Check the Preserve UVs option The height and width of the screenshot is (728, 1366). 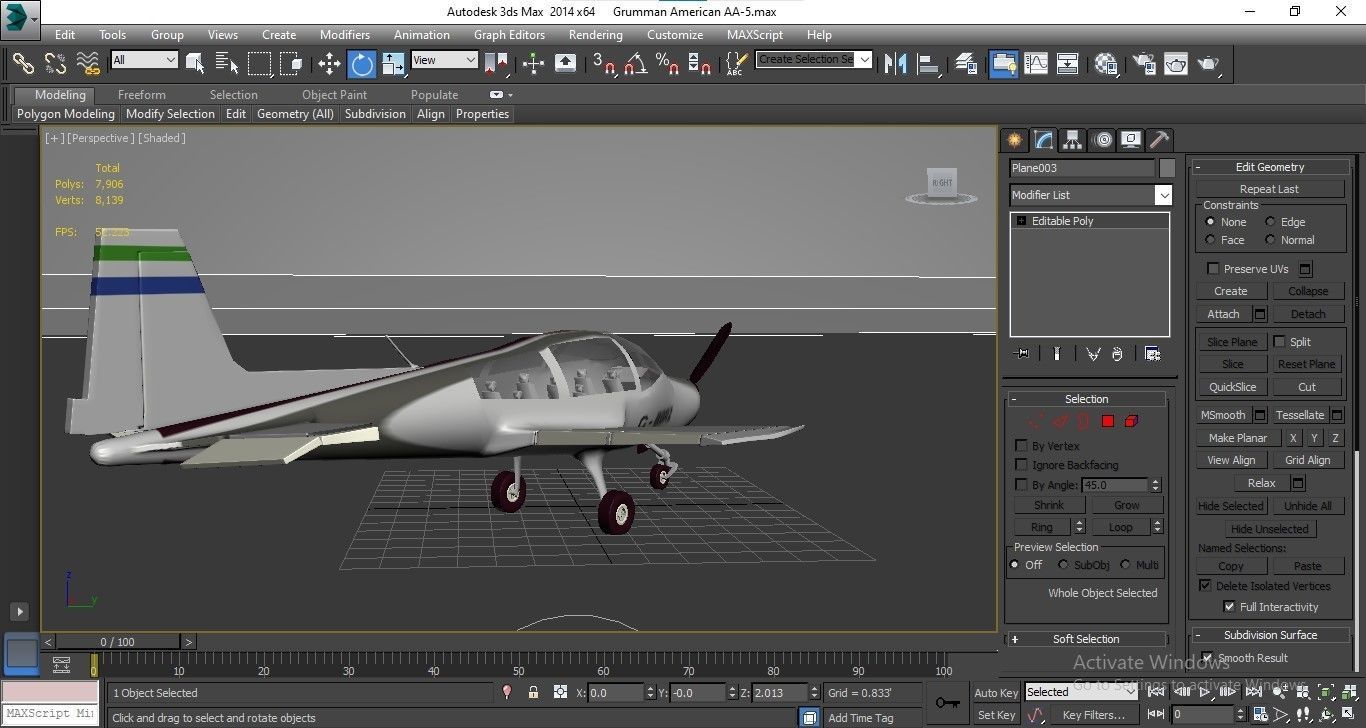1213,269
